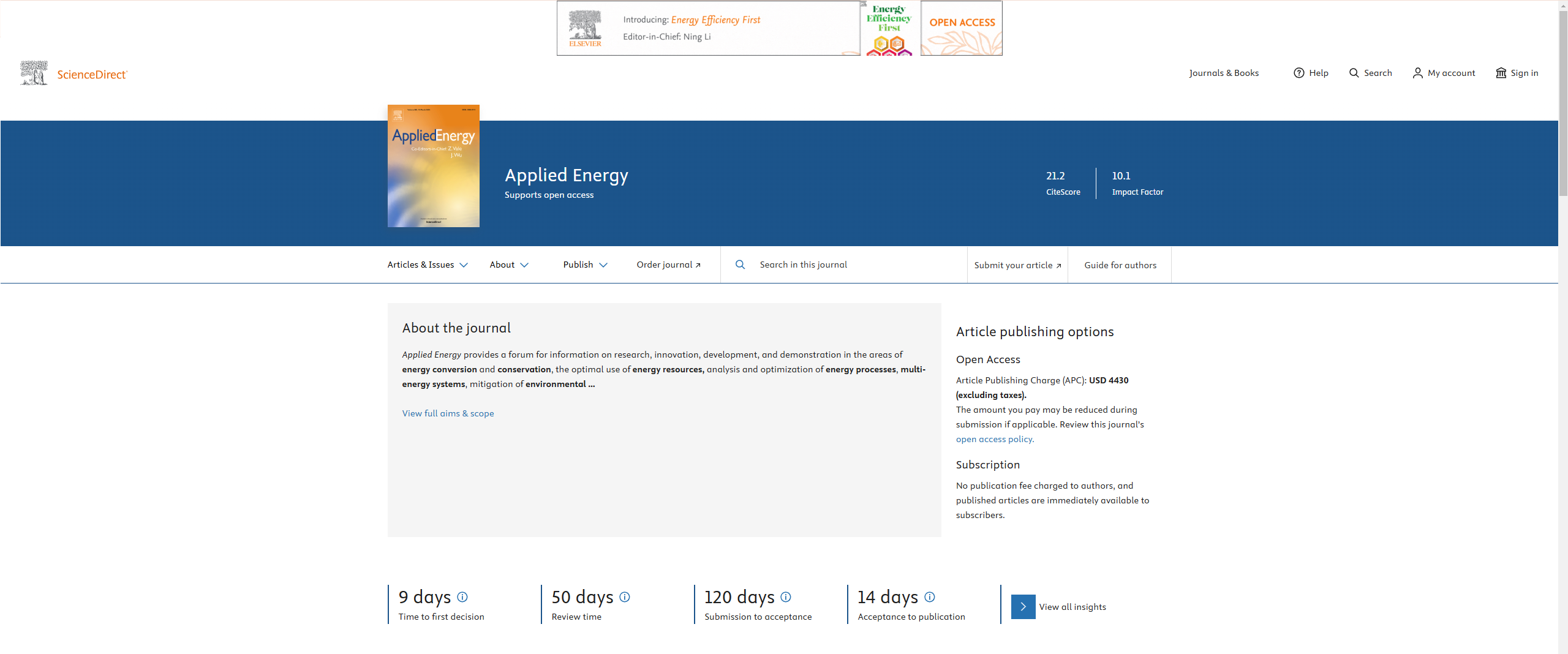Click the OPEN ACCESS banner panel
The image size is (1568, 654).
[x=962, y=28]
